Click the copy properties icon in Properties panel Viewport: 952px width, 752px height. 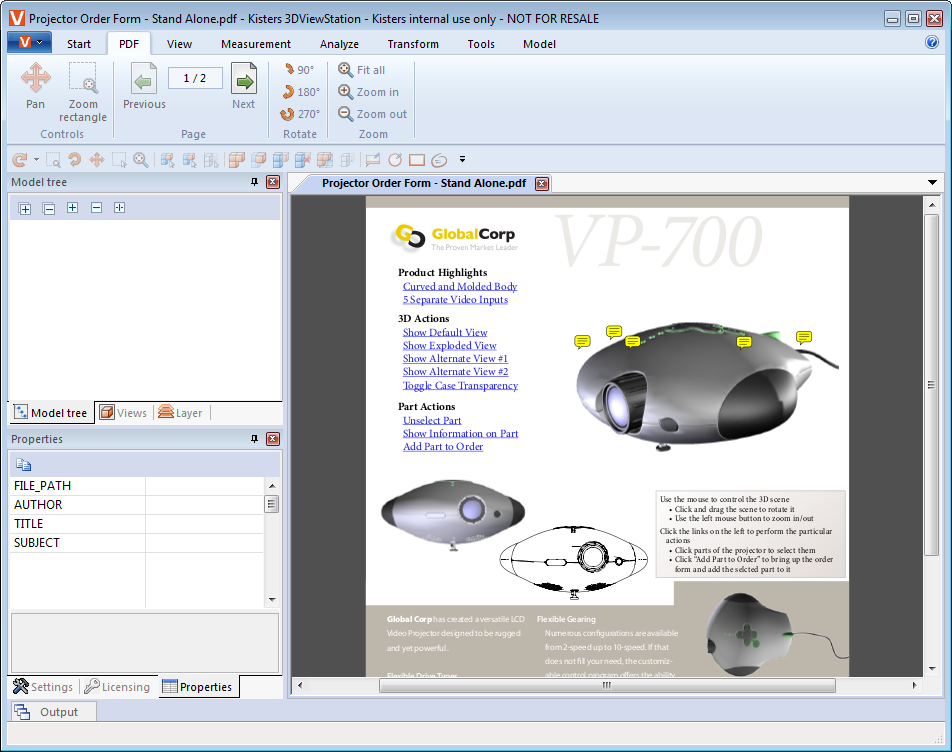[24, 465]
